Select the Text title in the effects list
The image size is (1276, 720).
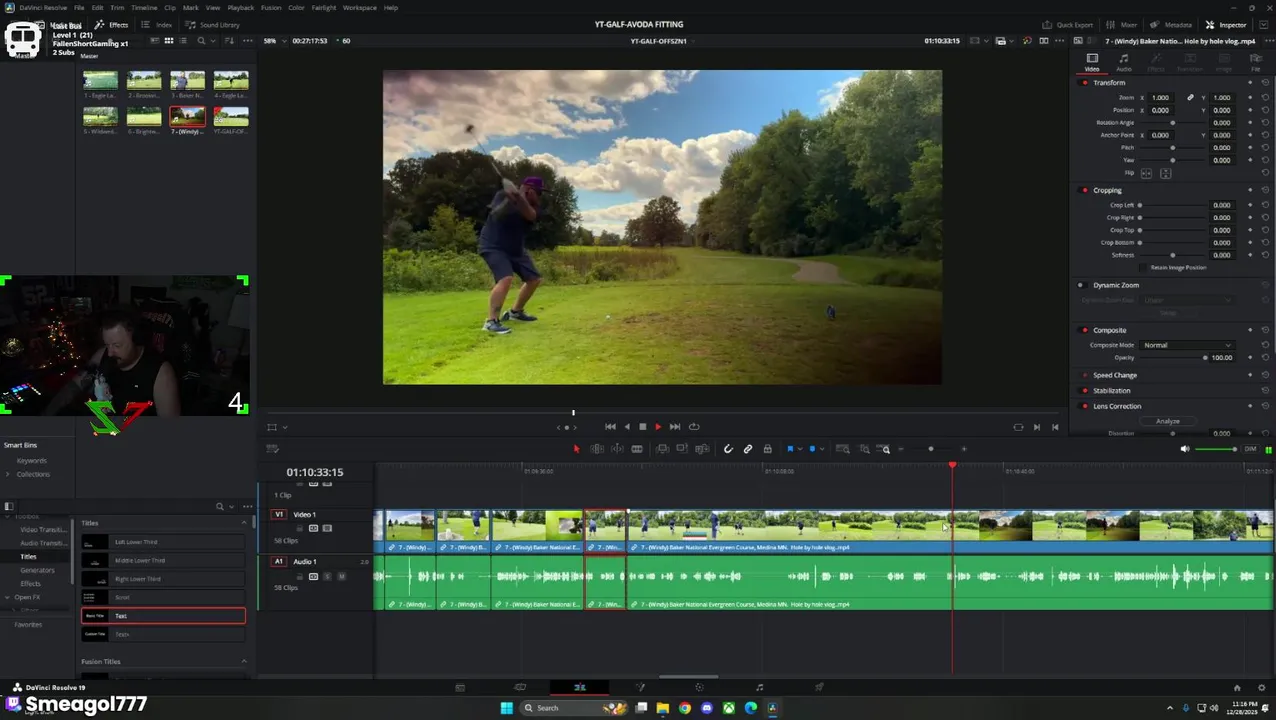point(163,616)
